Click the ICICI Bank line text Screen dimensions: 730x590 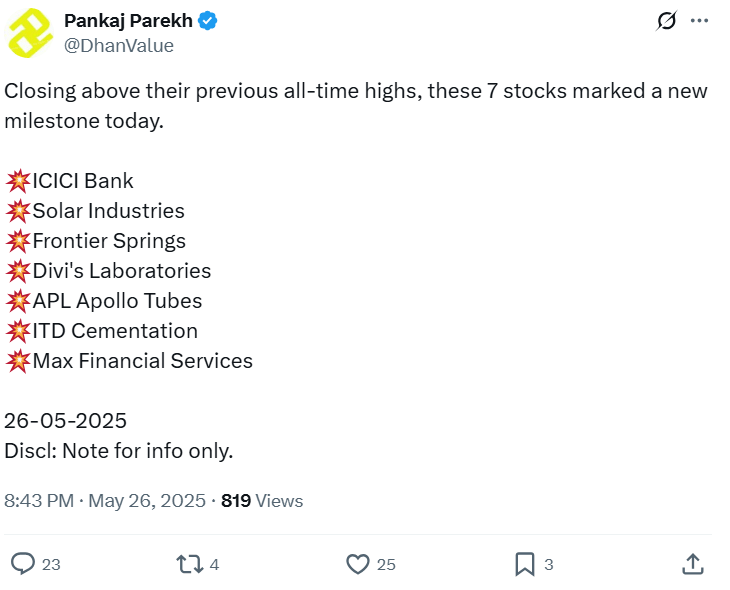click(83, 181)
